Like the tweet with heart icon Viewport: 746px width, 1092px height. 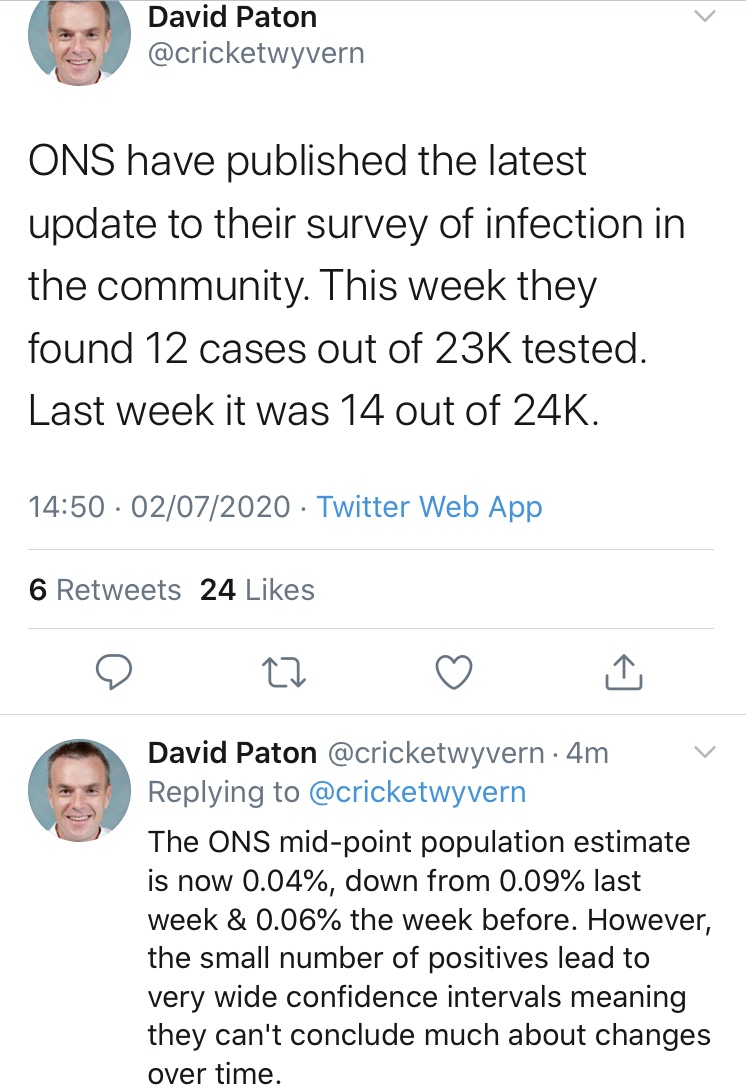[x=454, y=672]
